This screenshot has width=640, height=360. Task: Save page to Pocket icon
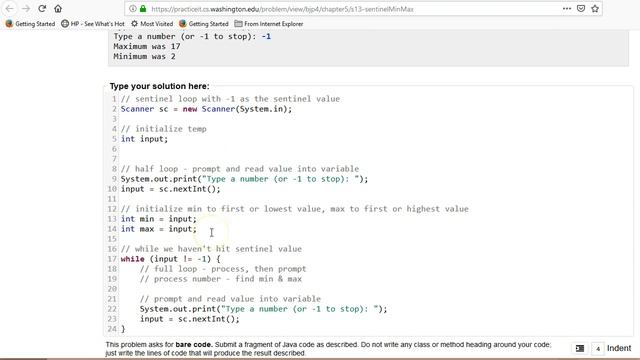click(x=581, y=9)
